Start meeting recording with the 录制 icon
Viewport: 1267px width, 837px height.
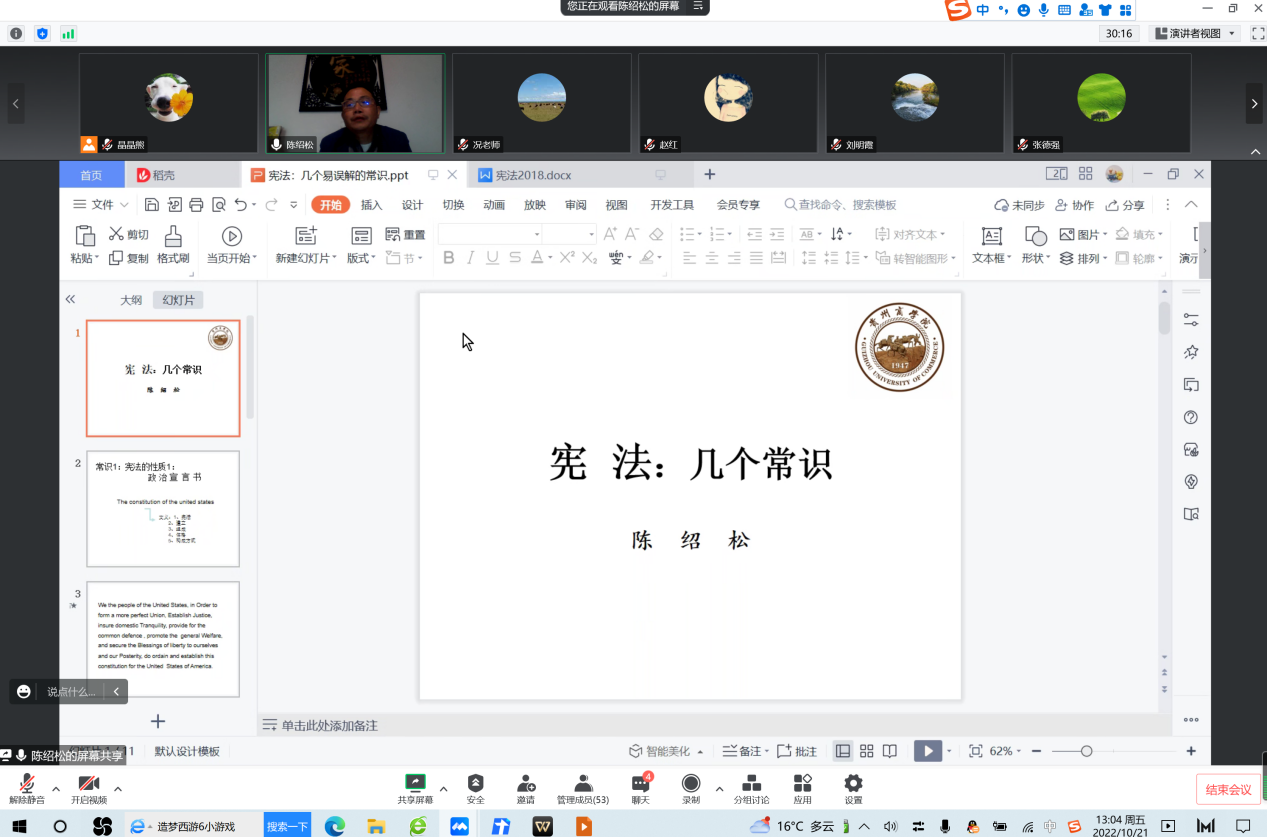pos(691,787)
